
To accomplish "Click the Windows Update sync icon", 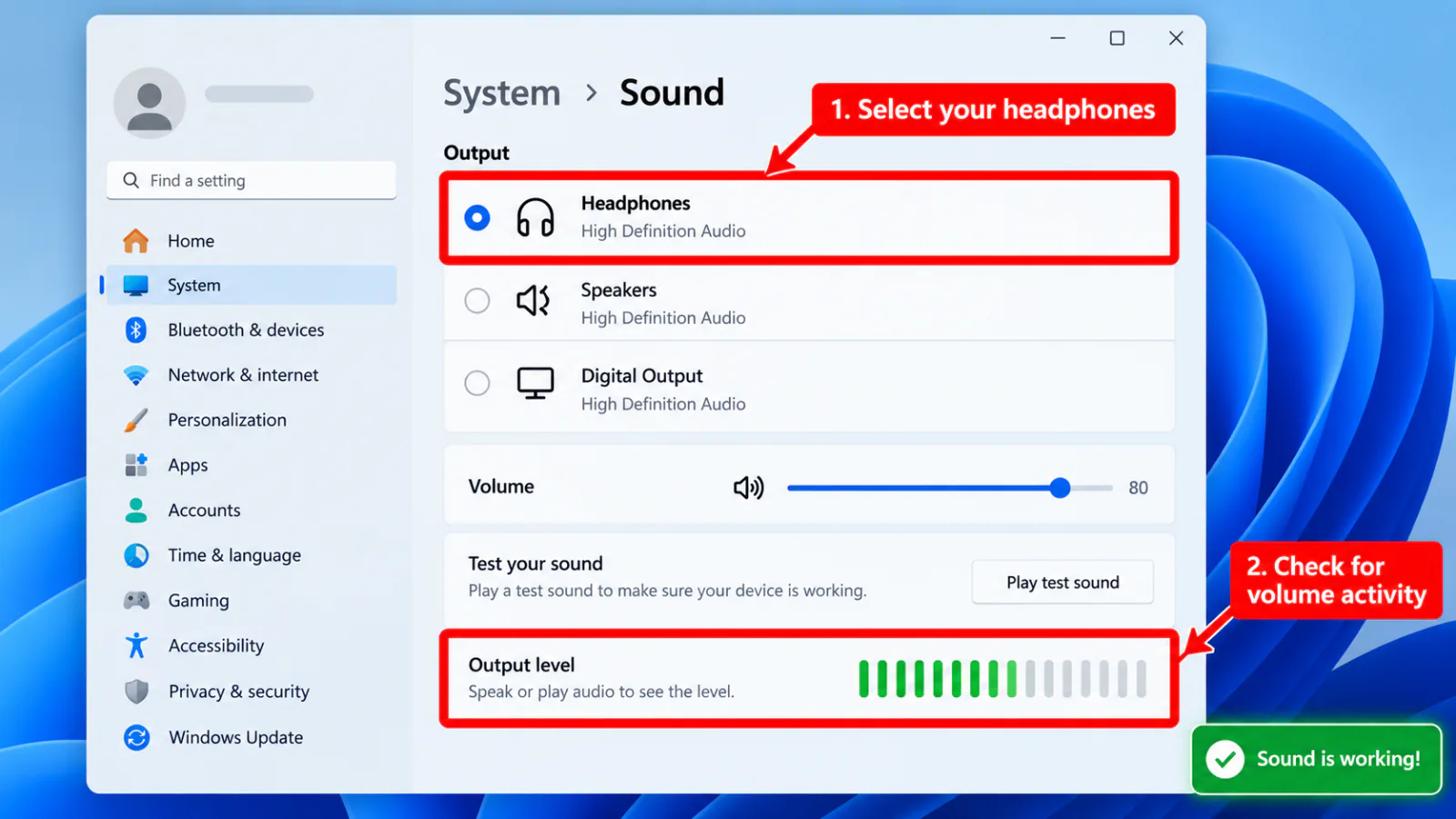I will (136, 737).
